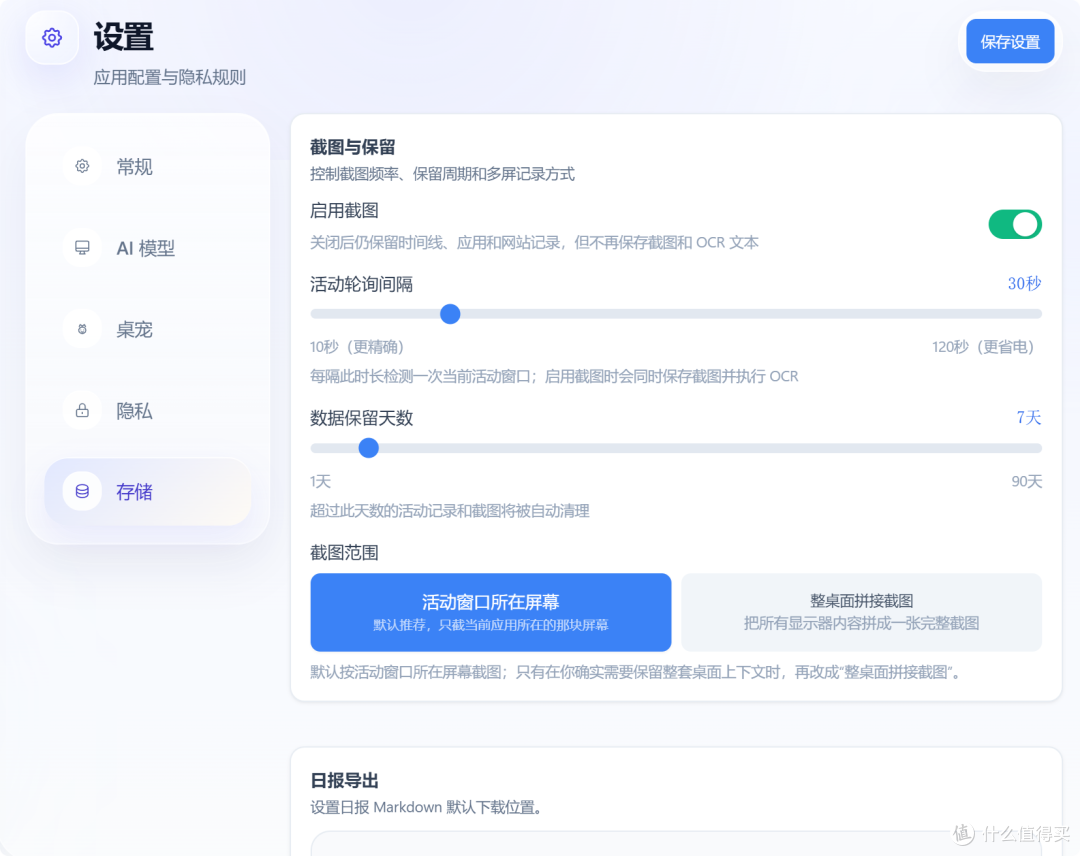Click the 90天 maximum label

[x=1026, y=481]
